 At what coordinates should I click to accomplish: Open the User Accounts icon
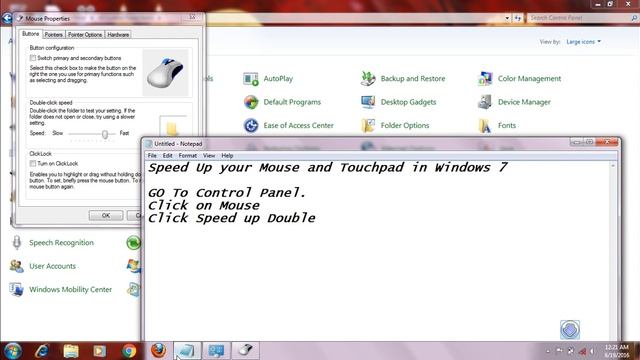[x=17, y=266]
